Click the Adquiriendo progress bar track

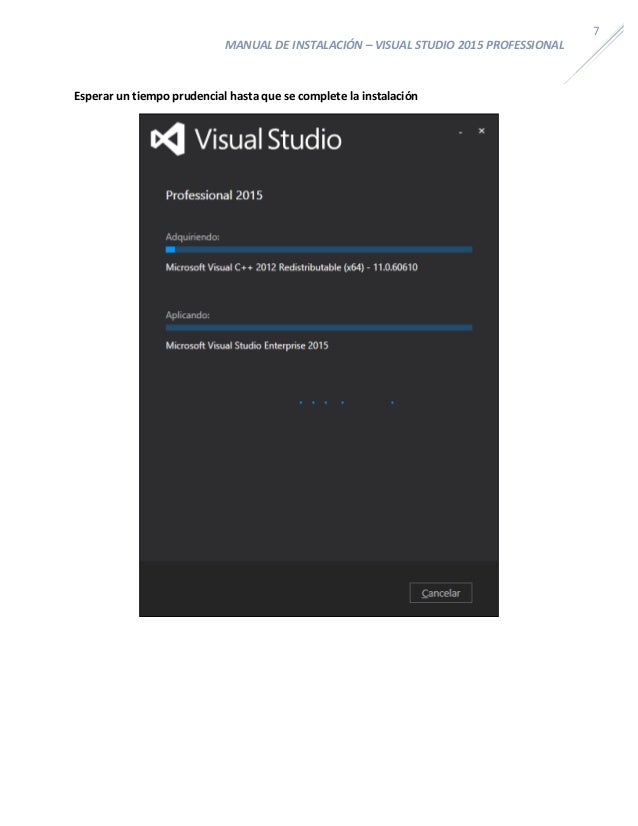click(x=319, y=250)
